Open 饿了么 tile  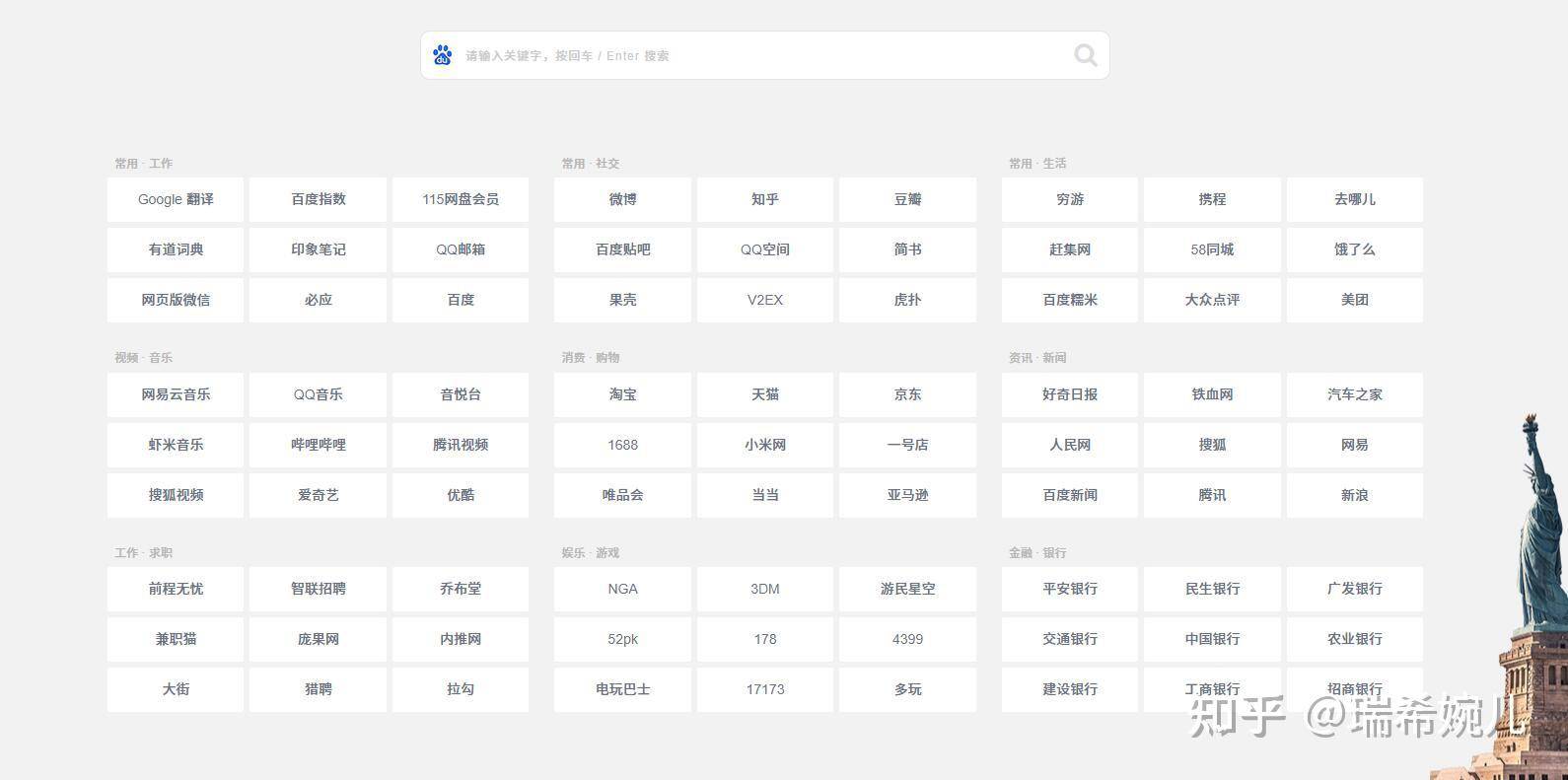[1355, 249]
